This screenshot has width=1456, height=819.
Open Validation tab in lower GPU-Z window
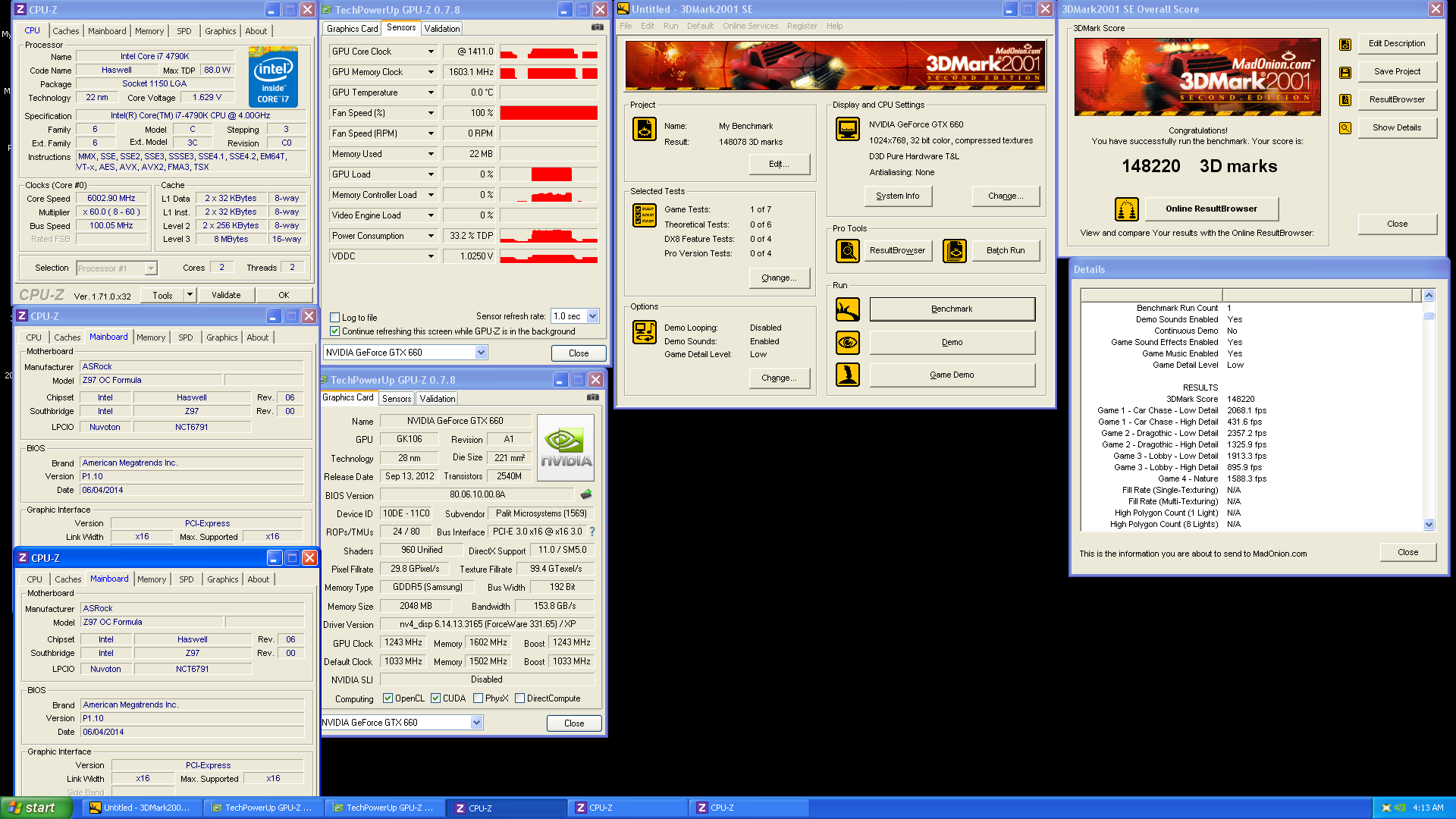point(438,399)
